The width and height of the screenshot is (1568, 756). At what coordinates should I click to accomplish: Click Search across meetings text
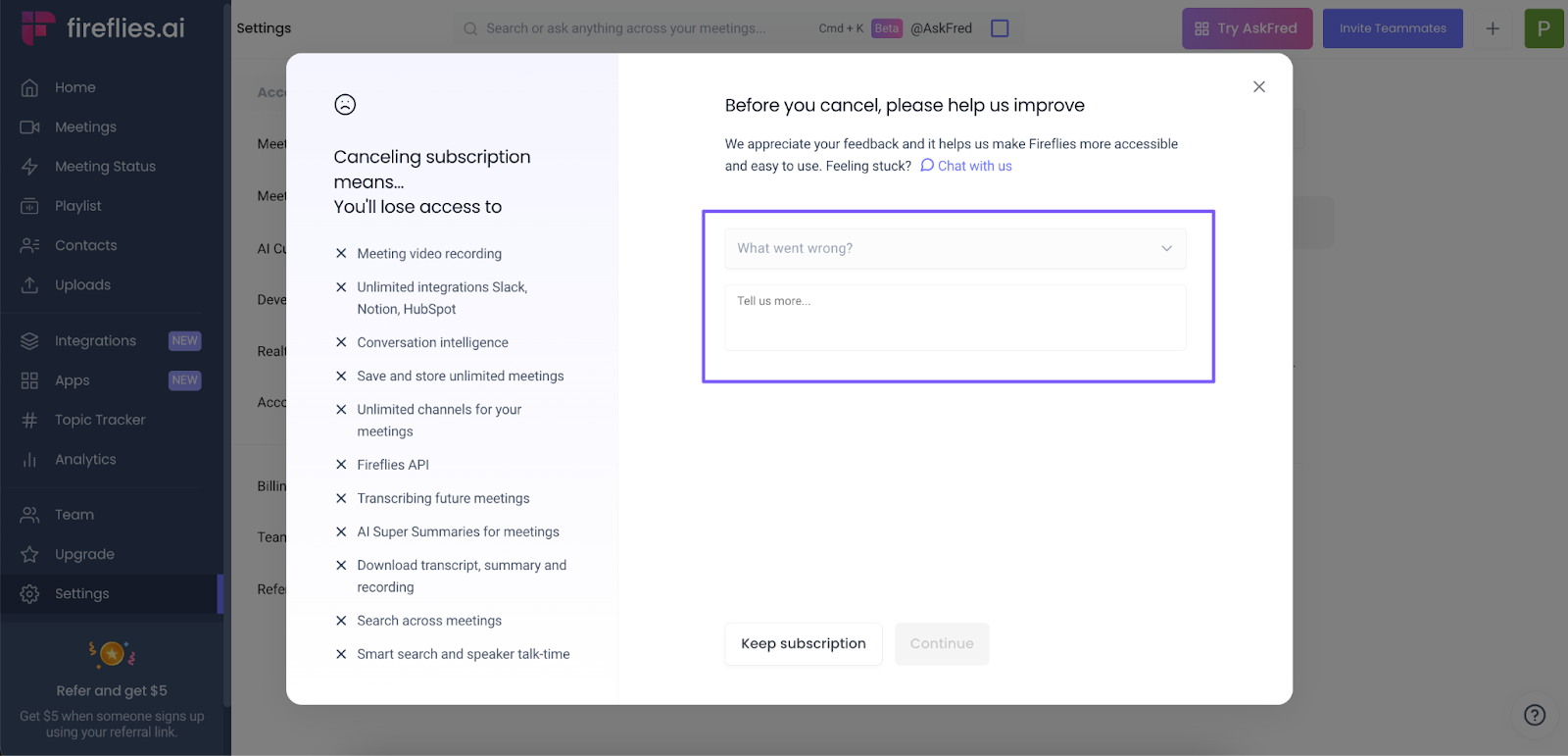tap(429, 621)
